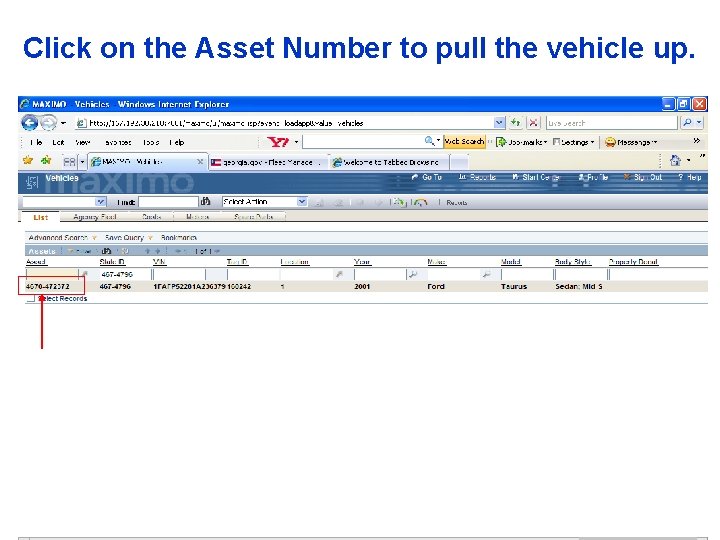This screenshot has height=540, width=720.
Task: Click the Year column header
Action: pyautogui.click(x=362, y=262)
